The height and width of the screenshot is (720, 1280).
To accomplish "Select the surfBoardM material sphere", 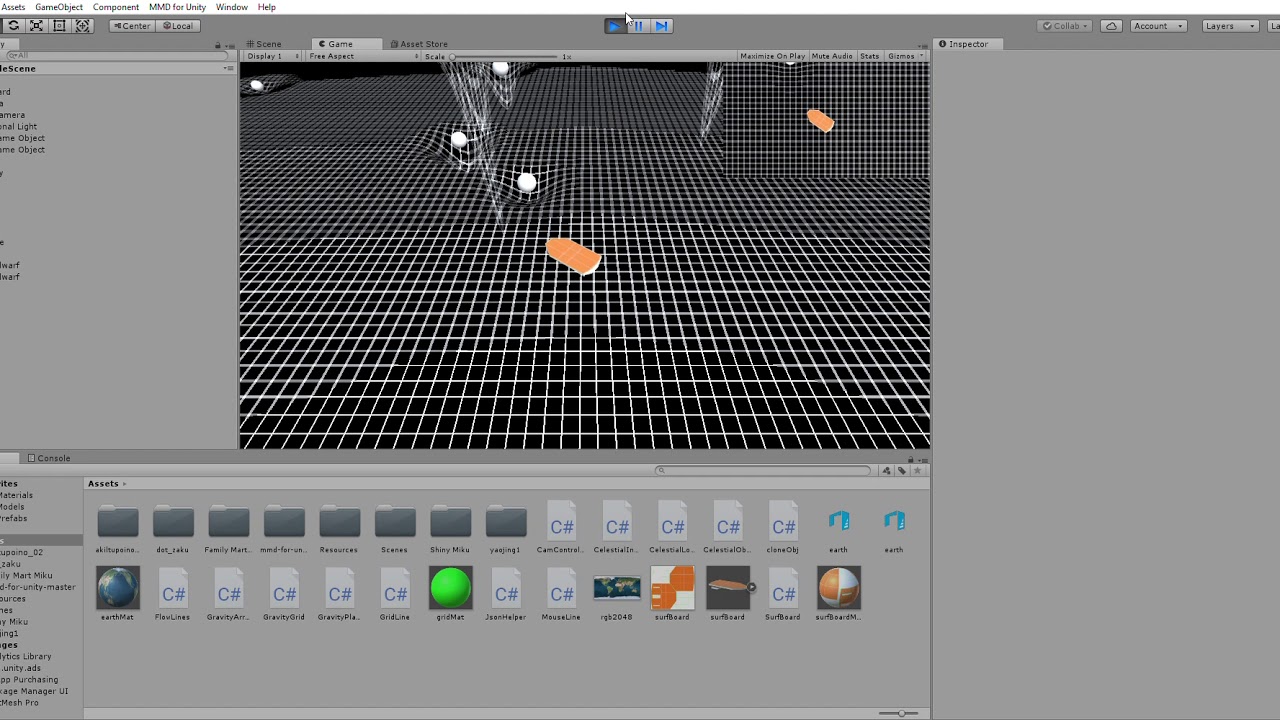I will (x=838, y=594).
